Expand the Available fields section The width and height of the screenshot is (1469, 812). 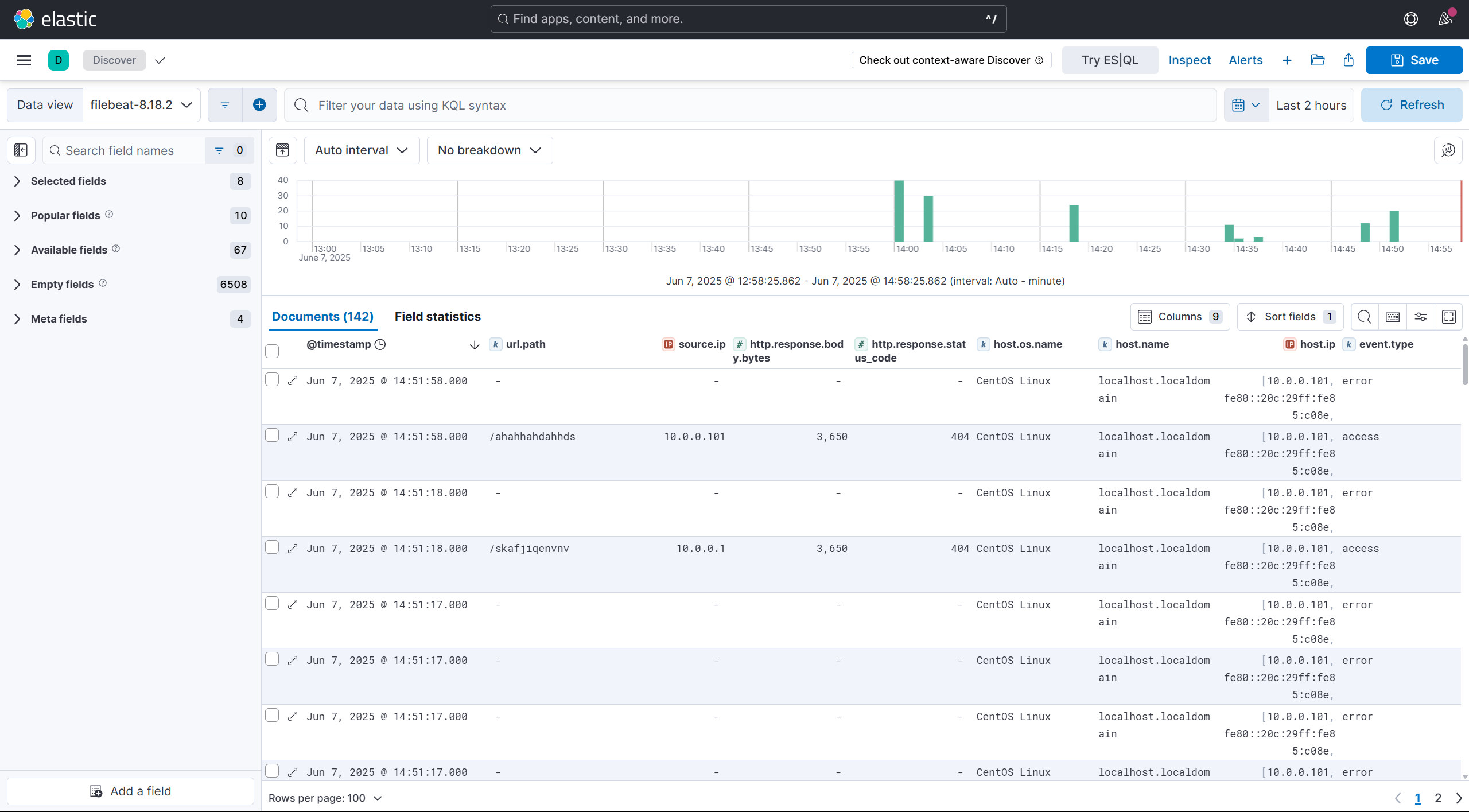click(69, 250)
